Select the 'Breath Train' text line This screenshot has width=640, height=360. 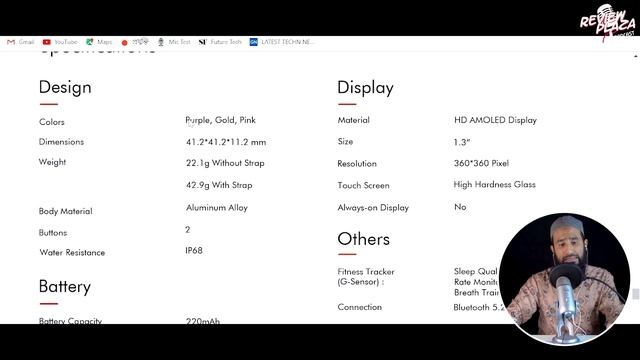click(x=477, y=293)
